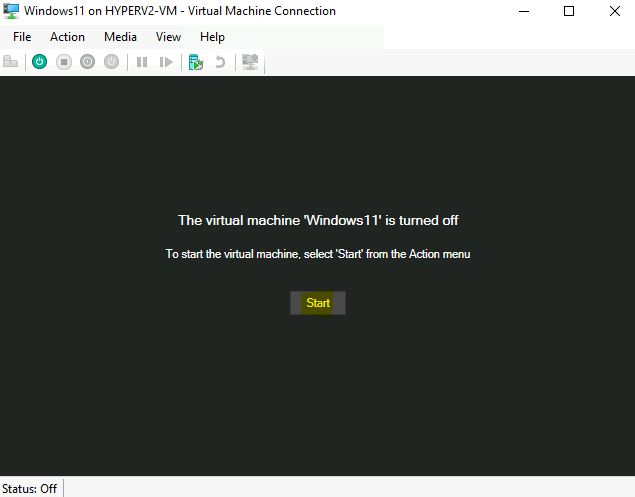Click the Reset toolbar icon

(166, 62)
